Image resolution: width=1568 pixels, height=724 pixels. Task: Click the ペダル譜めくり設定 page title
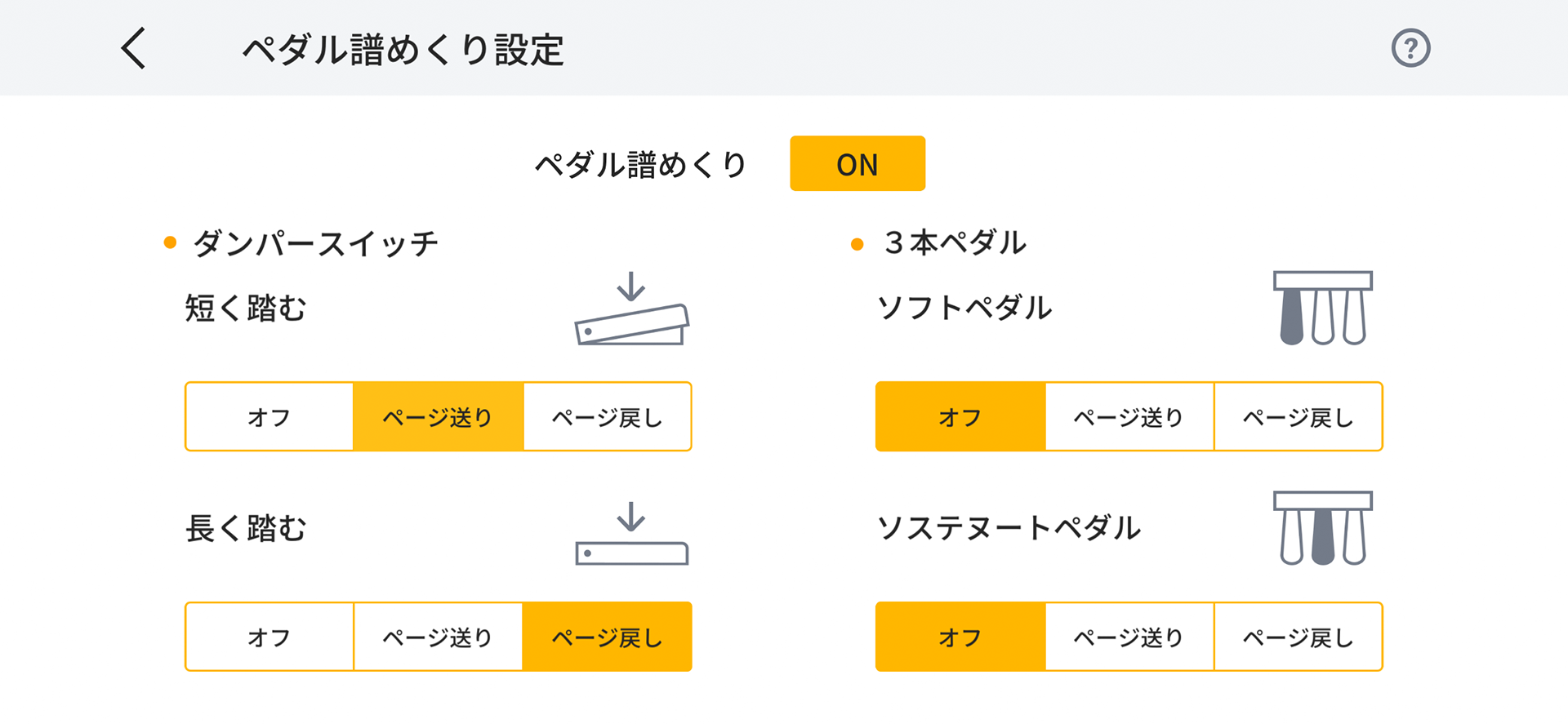click(403, 50)
